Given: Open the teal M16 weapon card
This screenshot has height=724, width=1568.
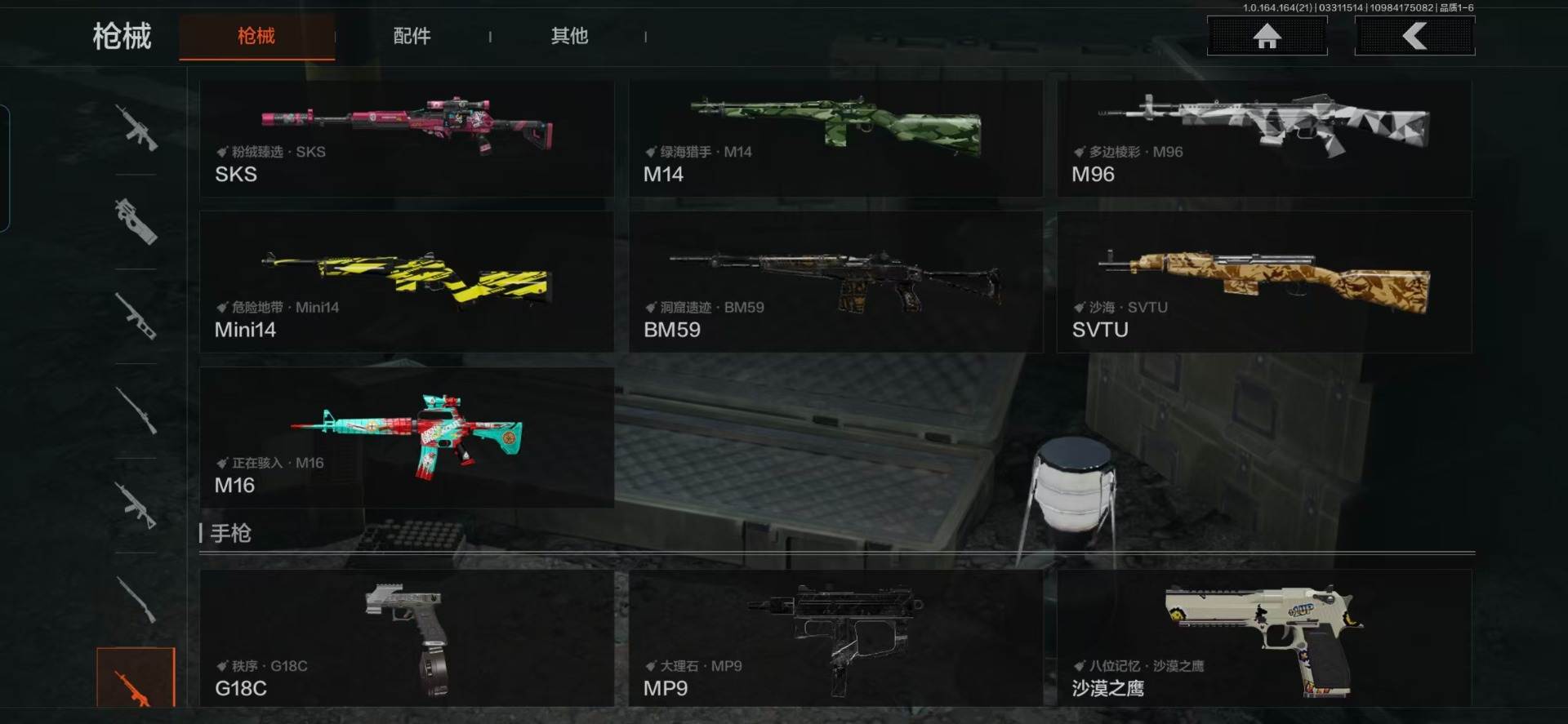Looking at the screenshot, I should click(407, 438).
